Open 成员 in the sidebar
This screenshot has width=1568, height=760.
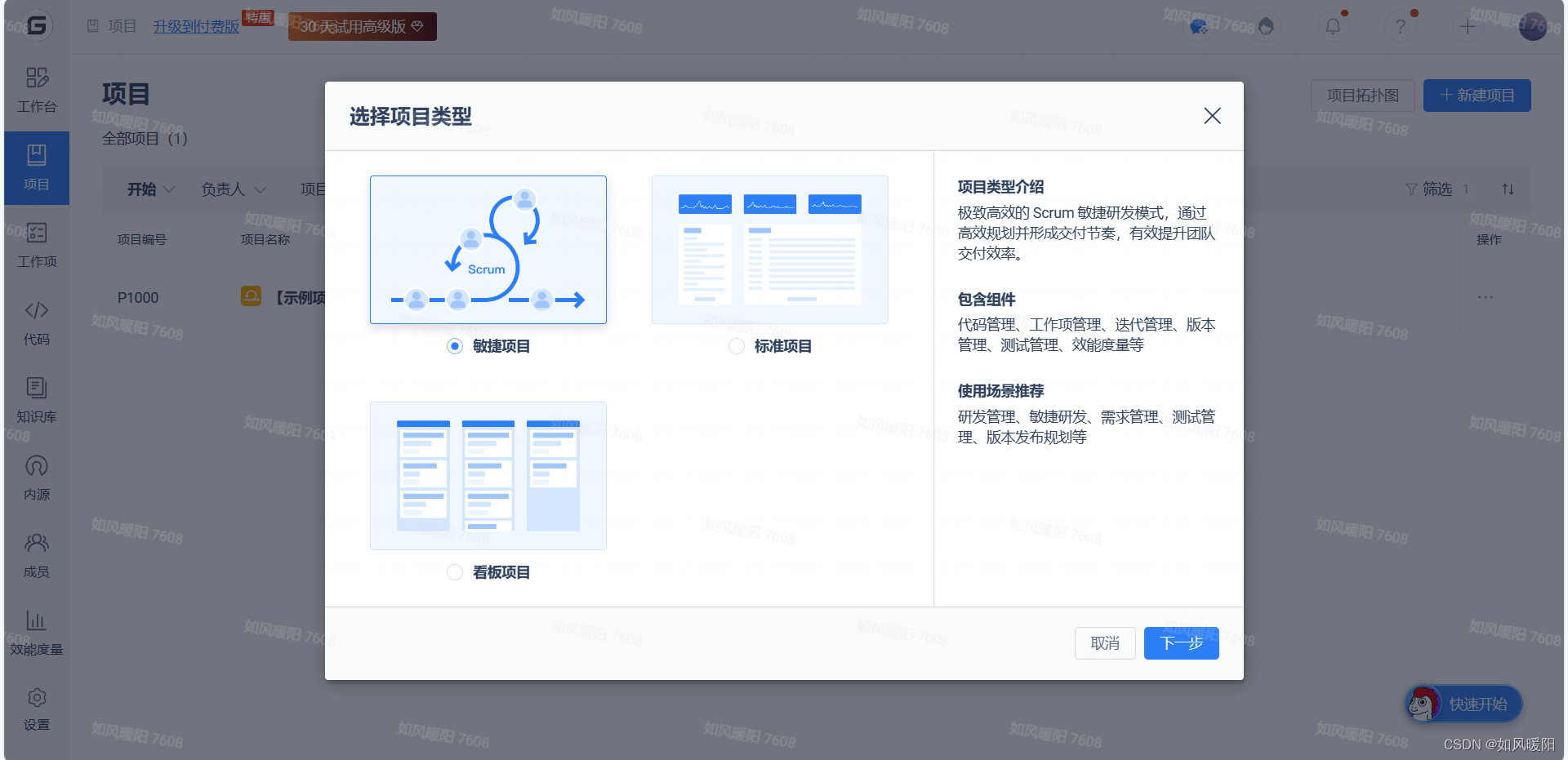click(37, 556)
